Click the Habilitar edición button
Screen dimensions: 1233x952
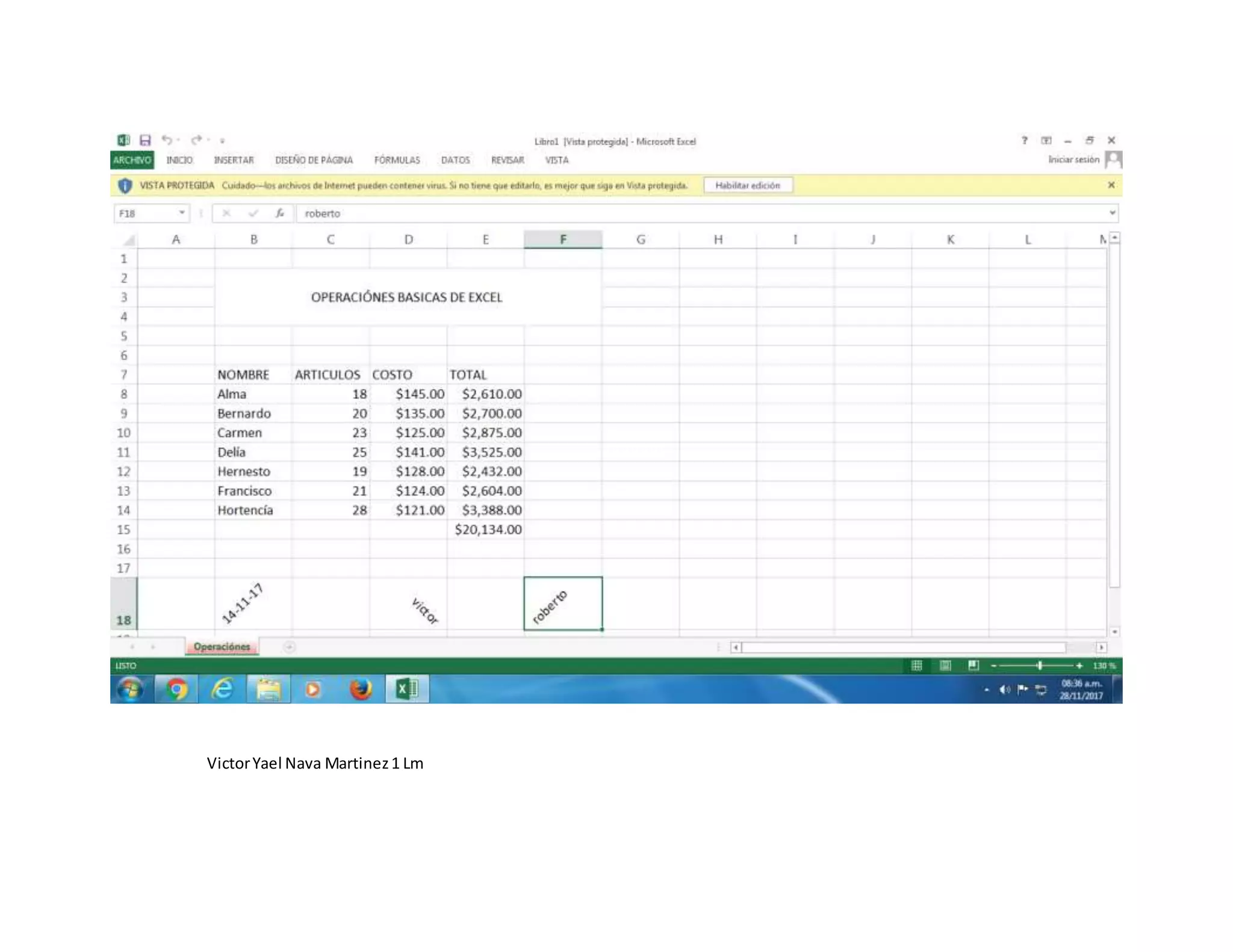tap(748, 185)
